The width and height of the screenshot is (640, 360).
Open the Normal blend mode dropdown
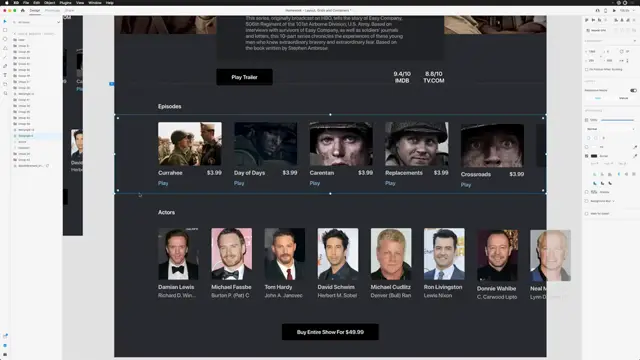click(x=610, y=129)
